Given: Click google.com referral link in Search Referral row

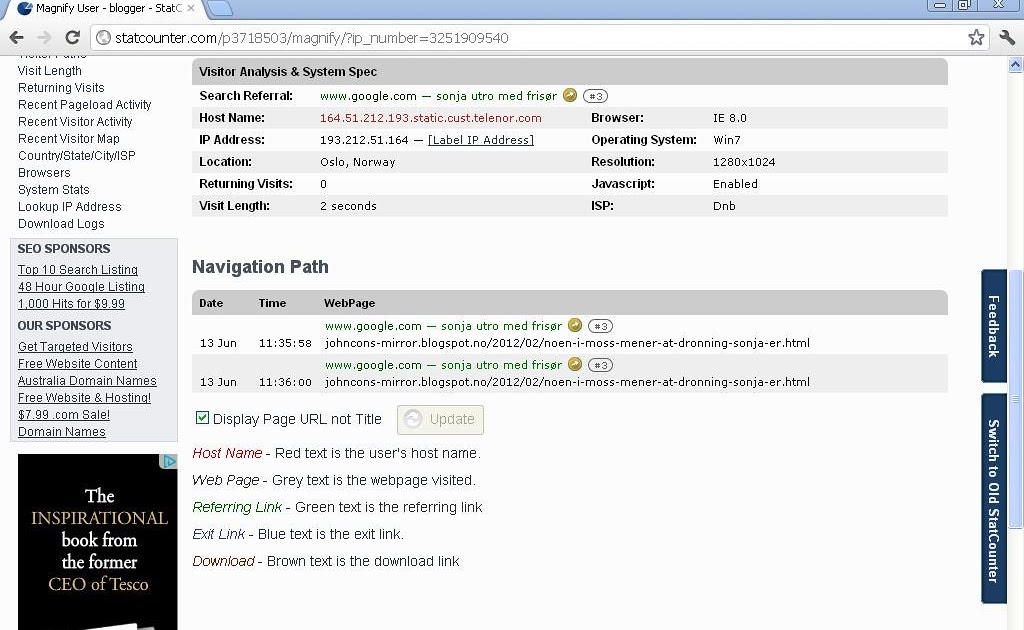Looking at the screenshot, I should 438,96.
